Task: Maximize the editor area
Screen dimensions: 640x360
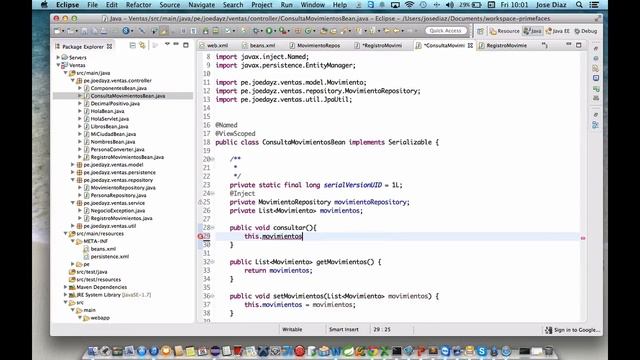Action: (x=578, y=45)
